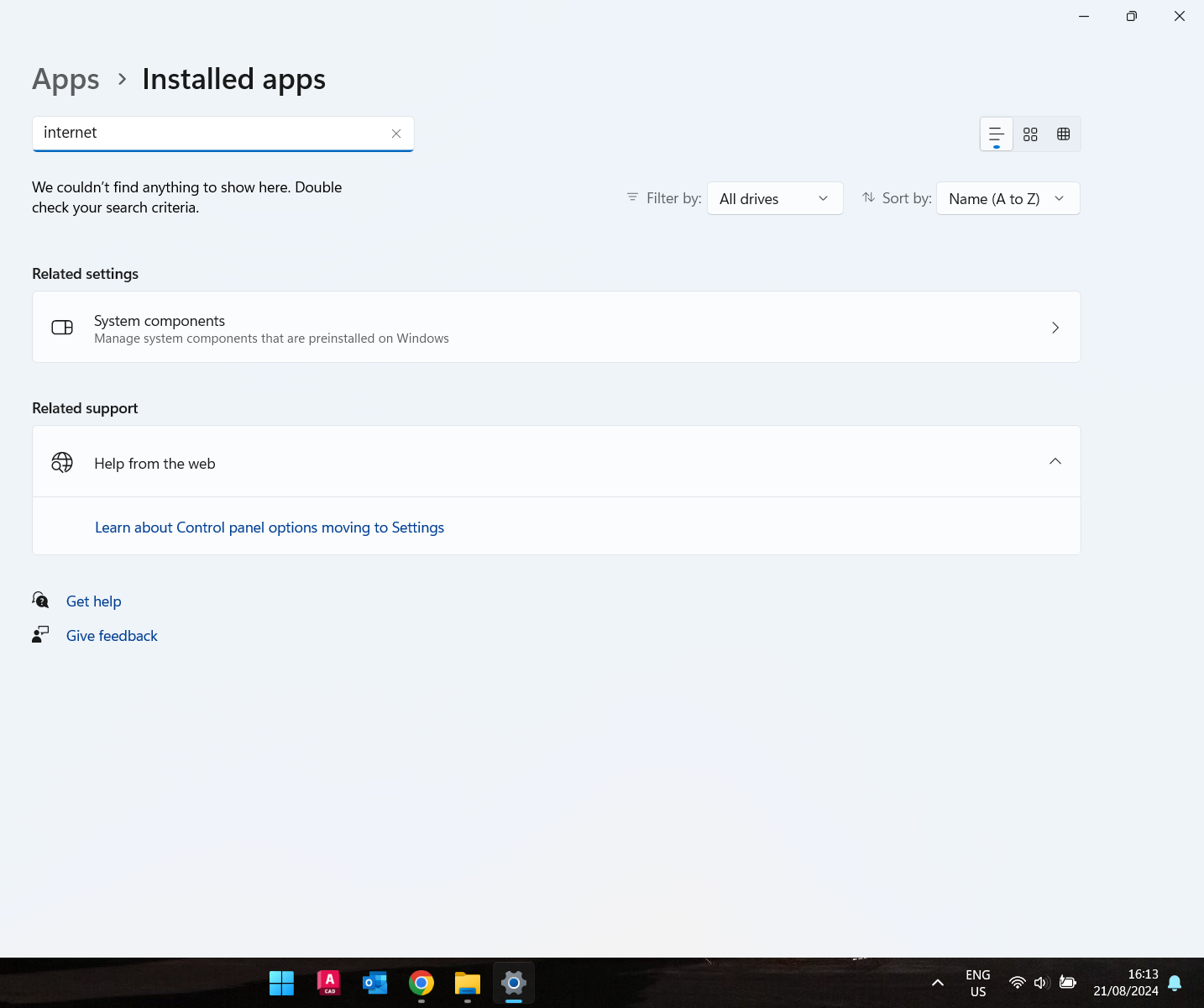Switch to list view layout
Screen dimensions: 1204x1008
997,134
